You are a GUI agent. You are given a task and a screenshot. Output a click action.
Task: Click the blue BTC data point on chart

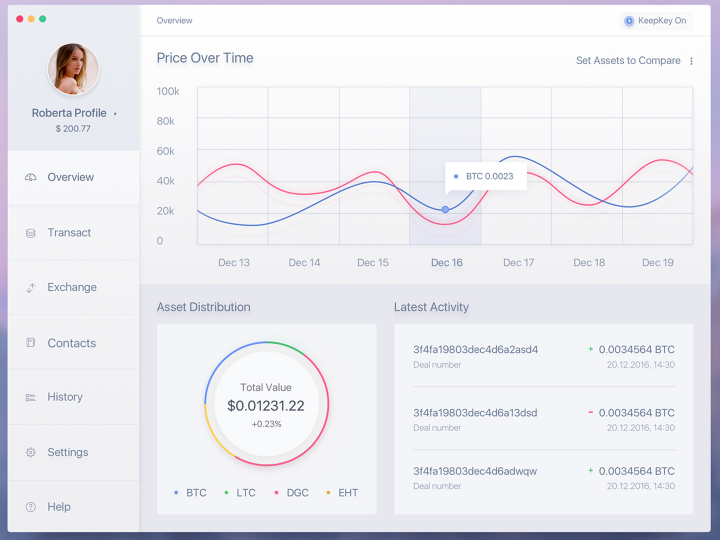pos(445,209)
